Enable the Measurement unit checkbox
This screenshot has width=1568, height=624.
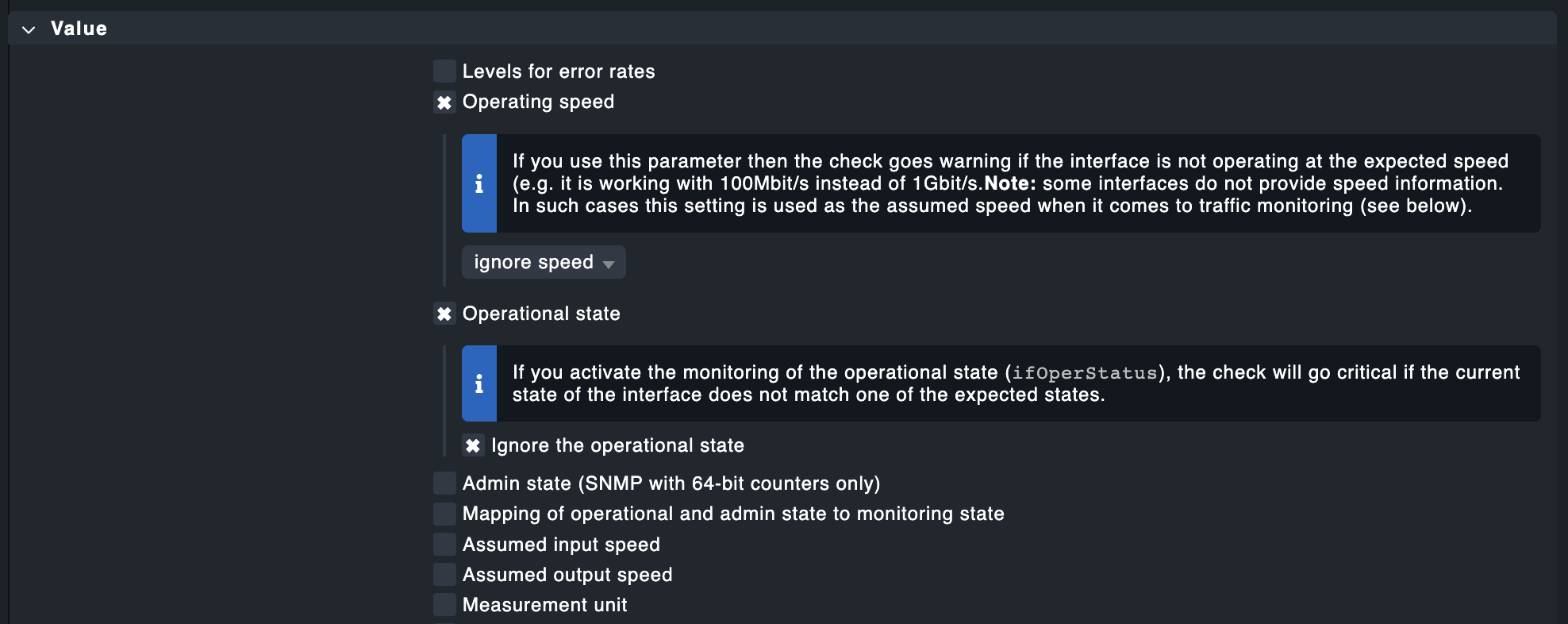tap(444, 605)
